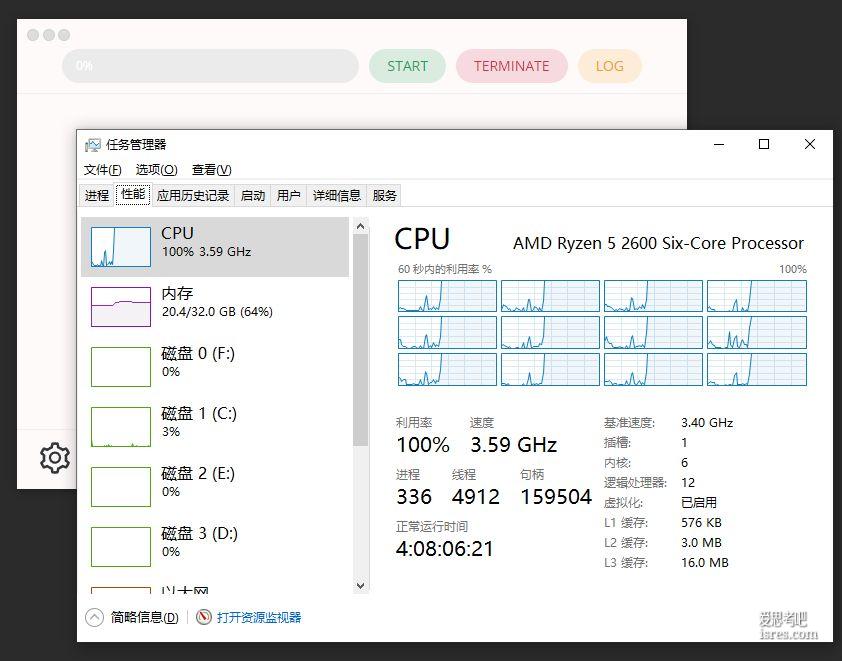Image resolution: width=842 pixels, height=661 pixels.
Task: Maximize the Task Manager window
Action: tap(764, 144)
